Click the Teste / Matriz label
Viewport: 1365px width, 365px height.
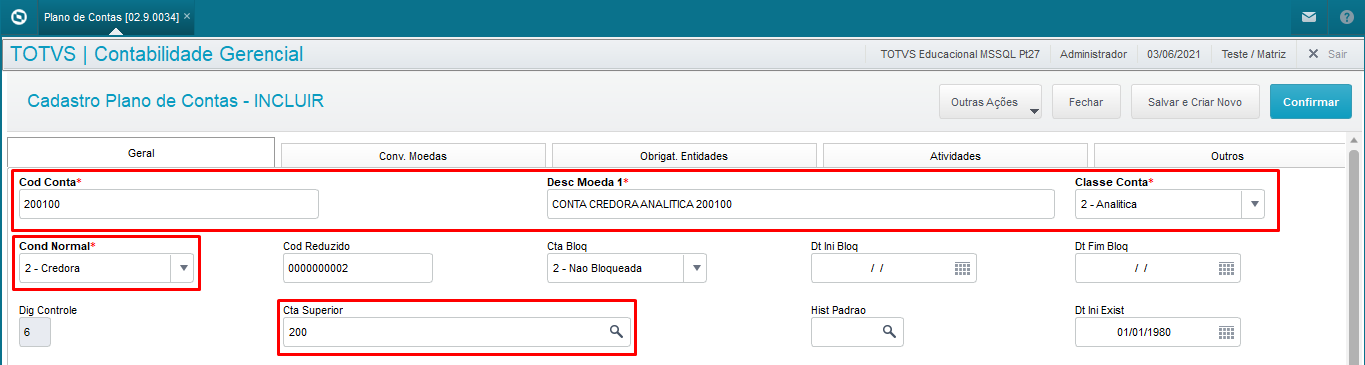(x=1255, y=54)
